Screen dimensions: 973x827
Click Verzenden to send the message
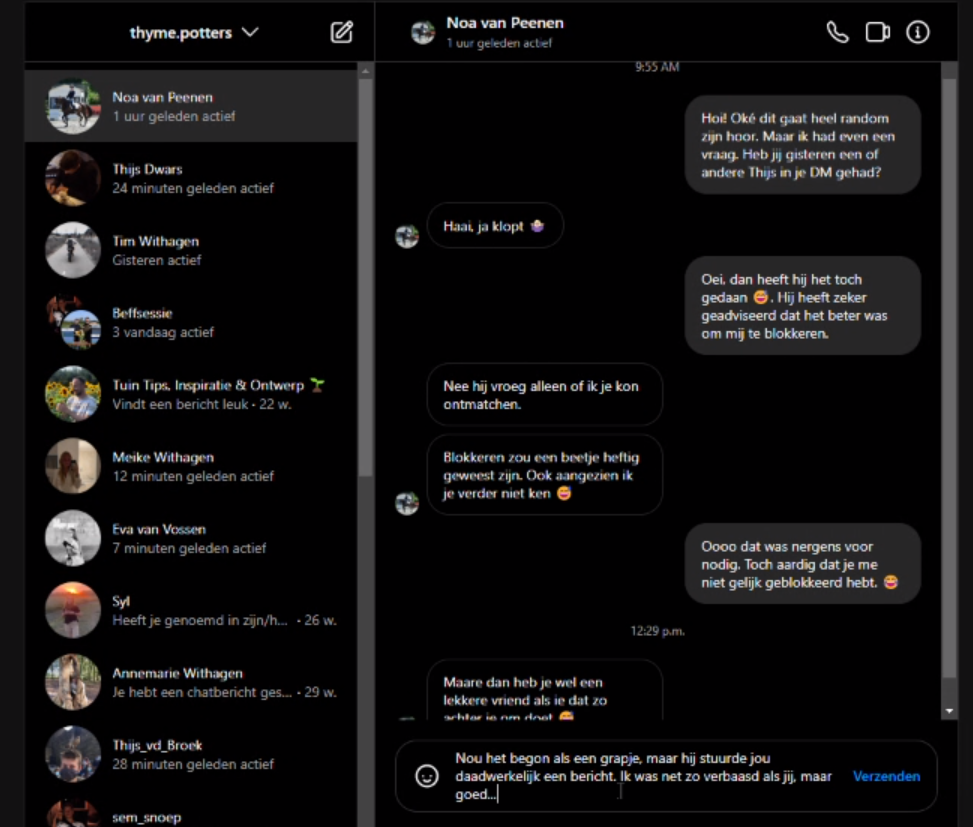pyautogui.click(x=886, y=776)
